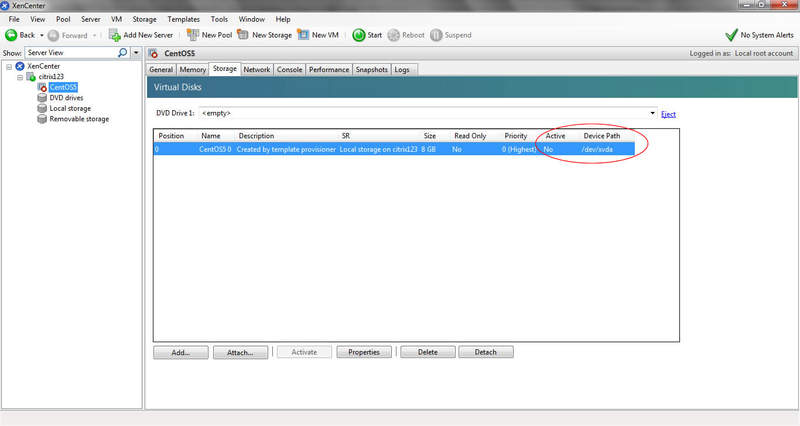
Task: Collapse the citrix123 tree node
Action: tap(20, 78)
